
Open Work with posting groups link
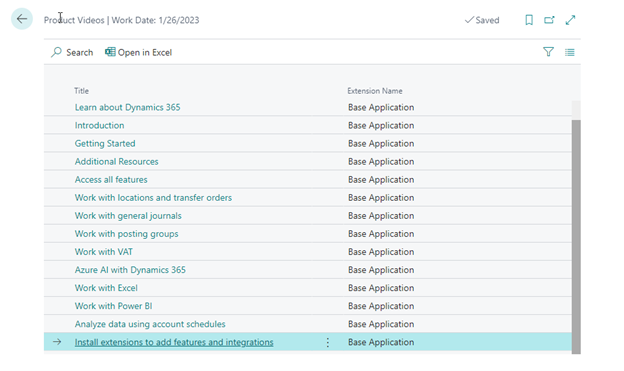pos(127,234)
